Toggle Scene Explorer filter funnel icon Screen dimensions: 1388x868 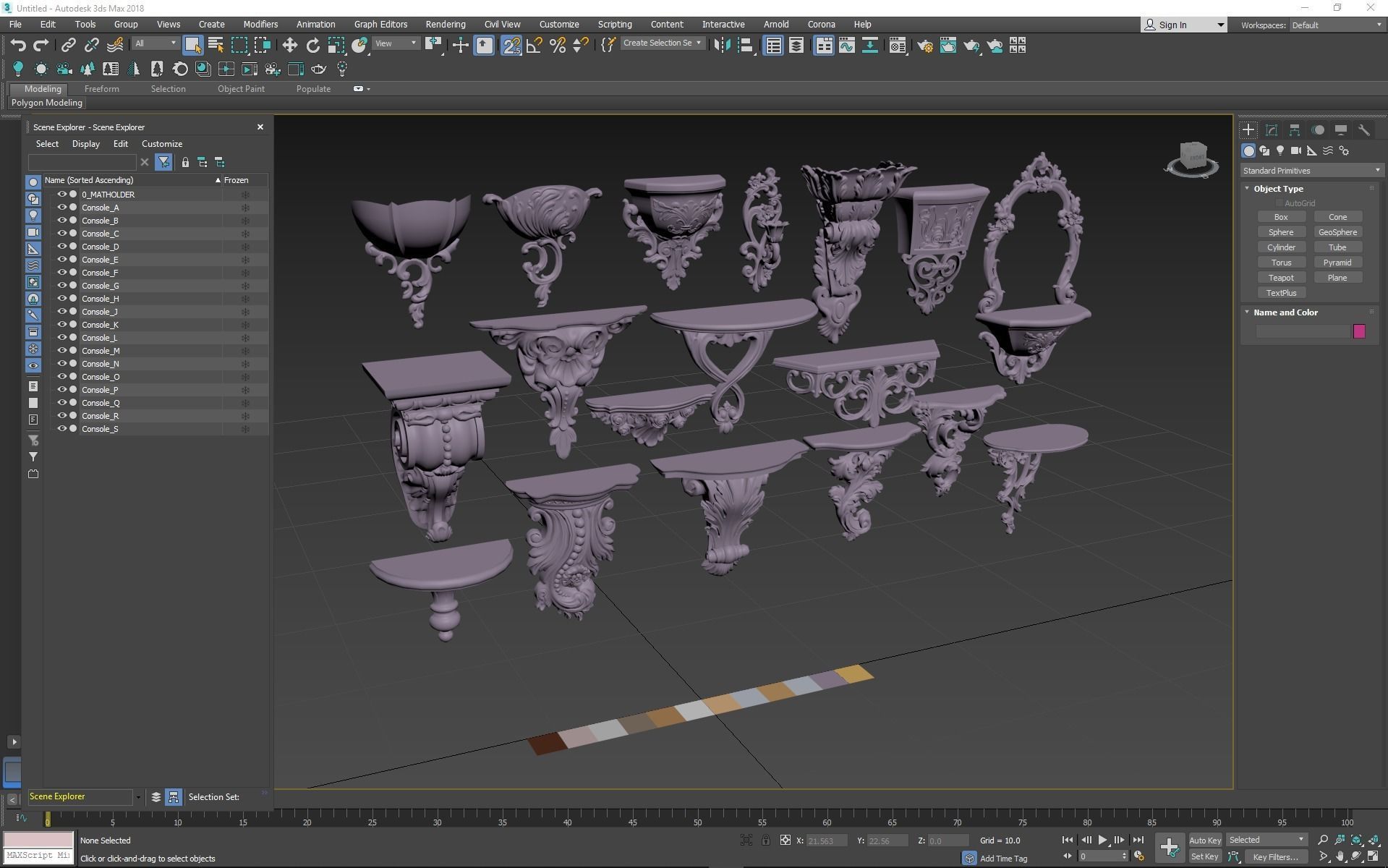click(164, 162)
